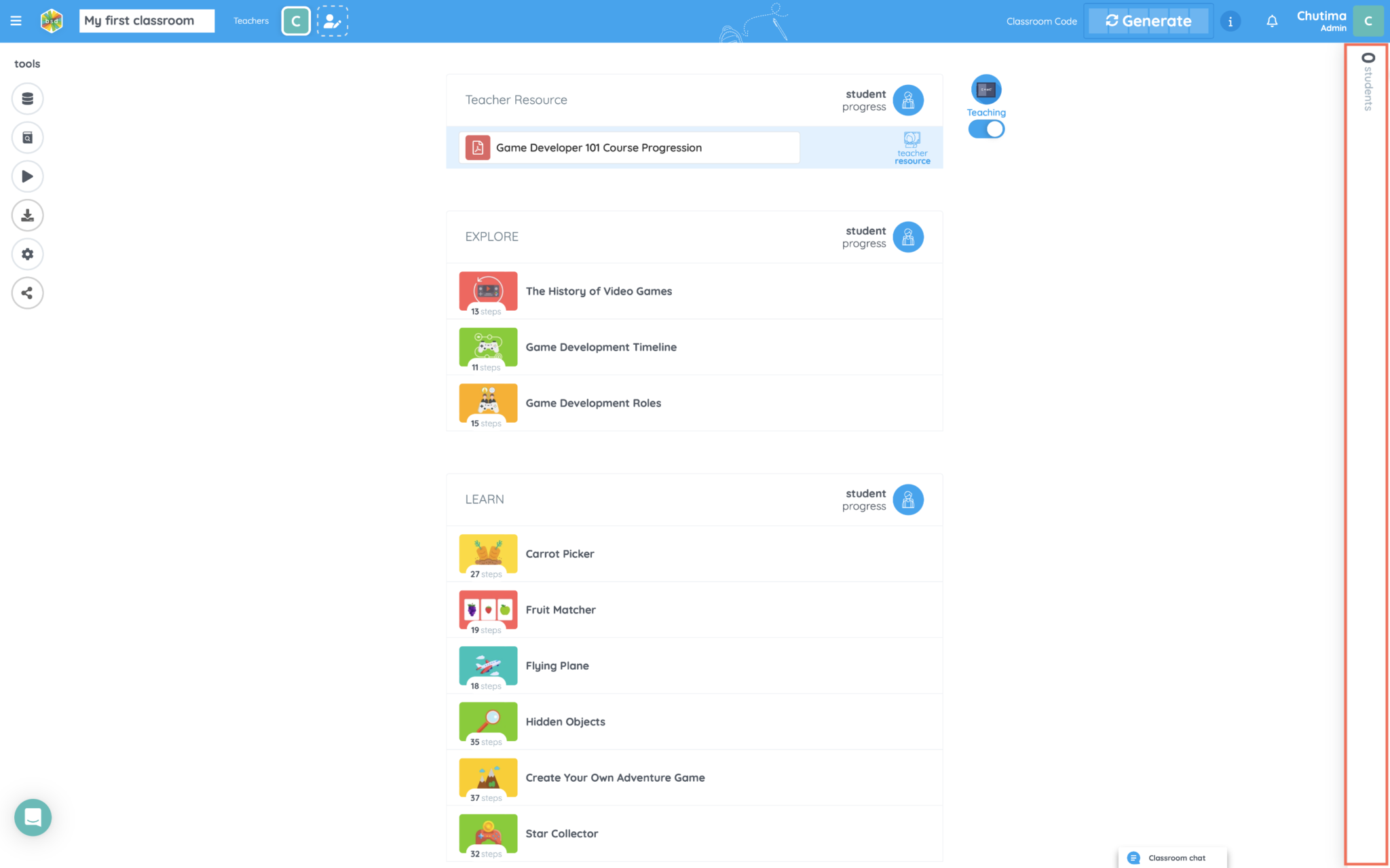Open the hamburger menu in top bar
The width and height of the screenshot is (1390, 868).
coord(16,20)
